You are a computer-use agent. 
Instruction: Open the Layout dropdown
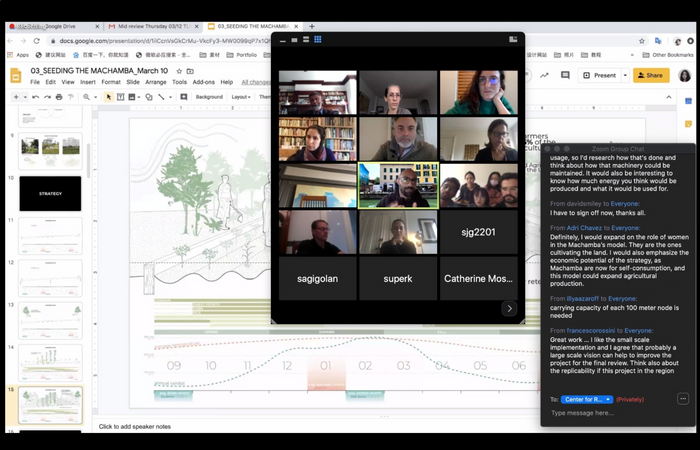(x=241, y=97)
